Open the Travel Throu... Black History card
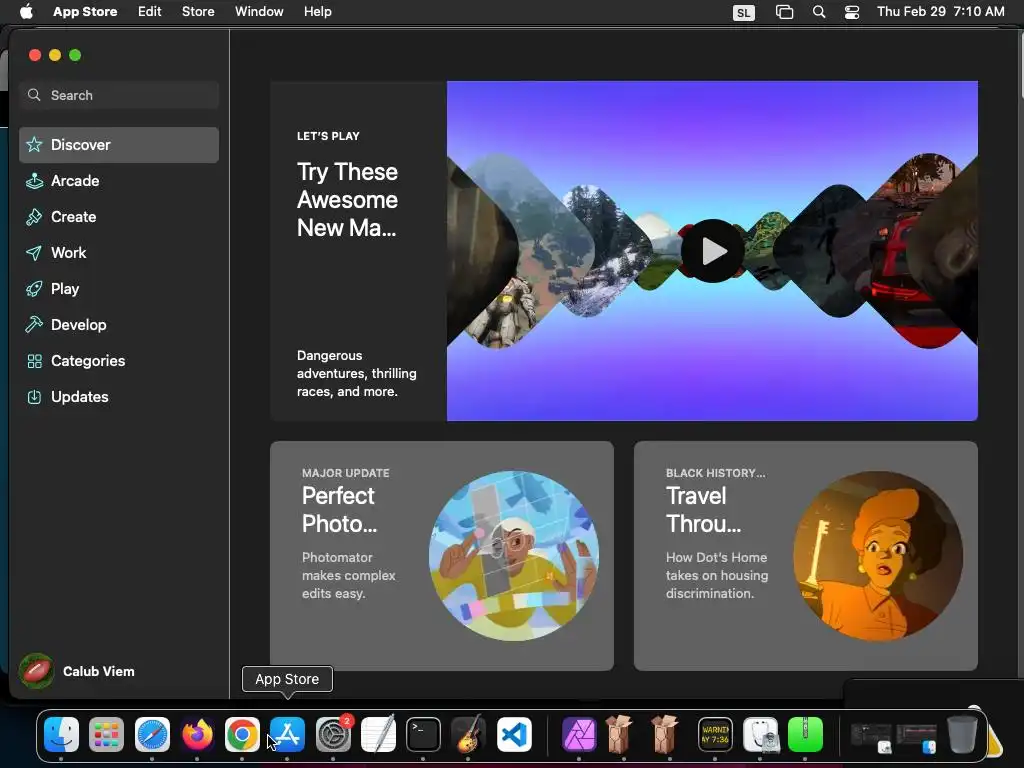 [806, 556]
